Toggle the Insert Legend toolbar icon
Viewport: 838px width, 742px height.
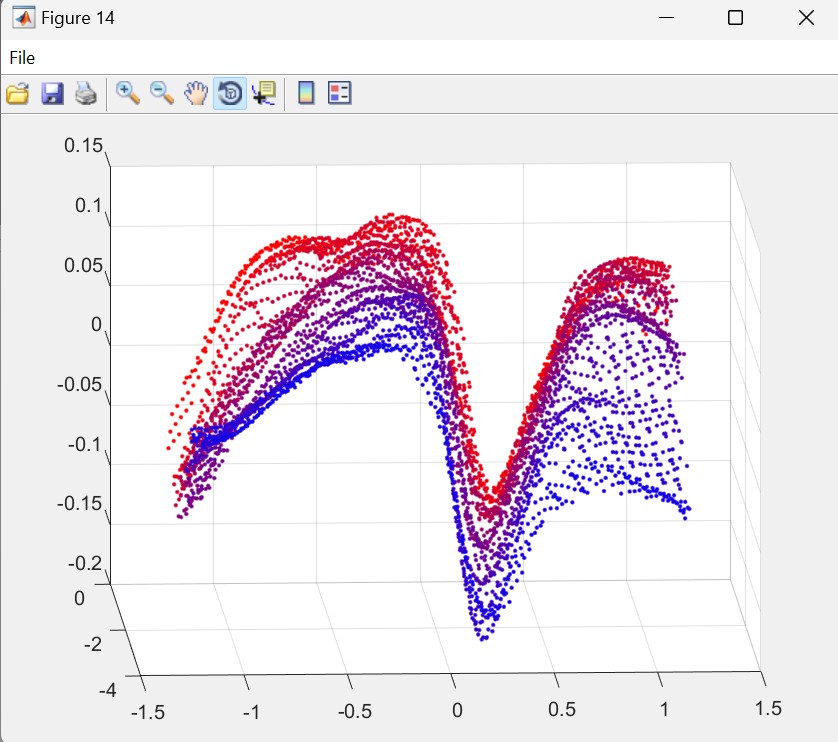pos(340,94)
